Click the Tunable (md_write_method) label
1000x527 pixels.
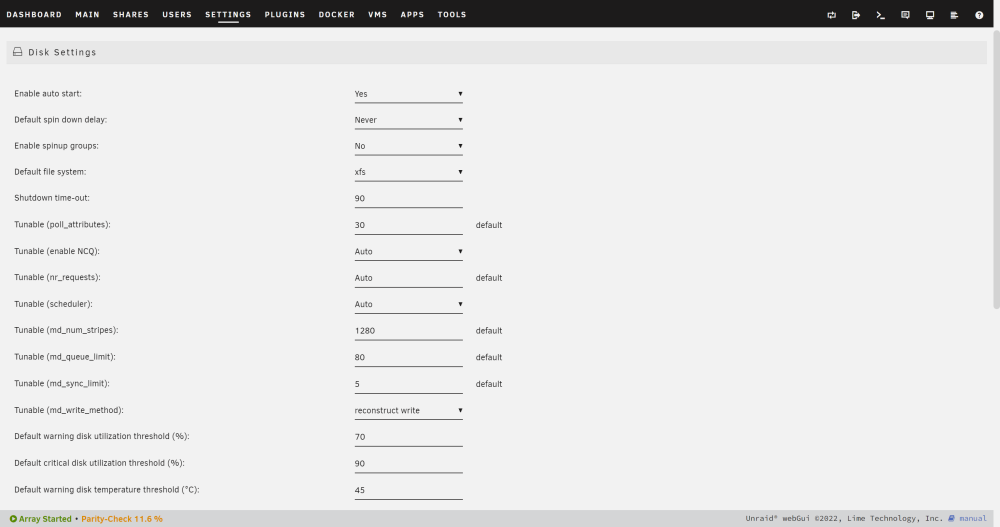tap(69, 410)
